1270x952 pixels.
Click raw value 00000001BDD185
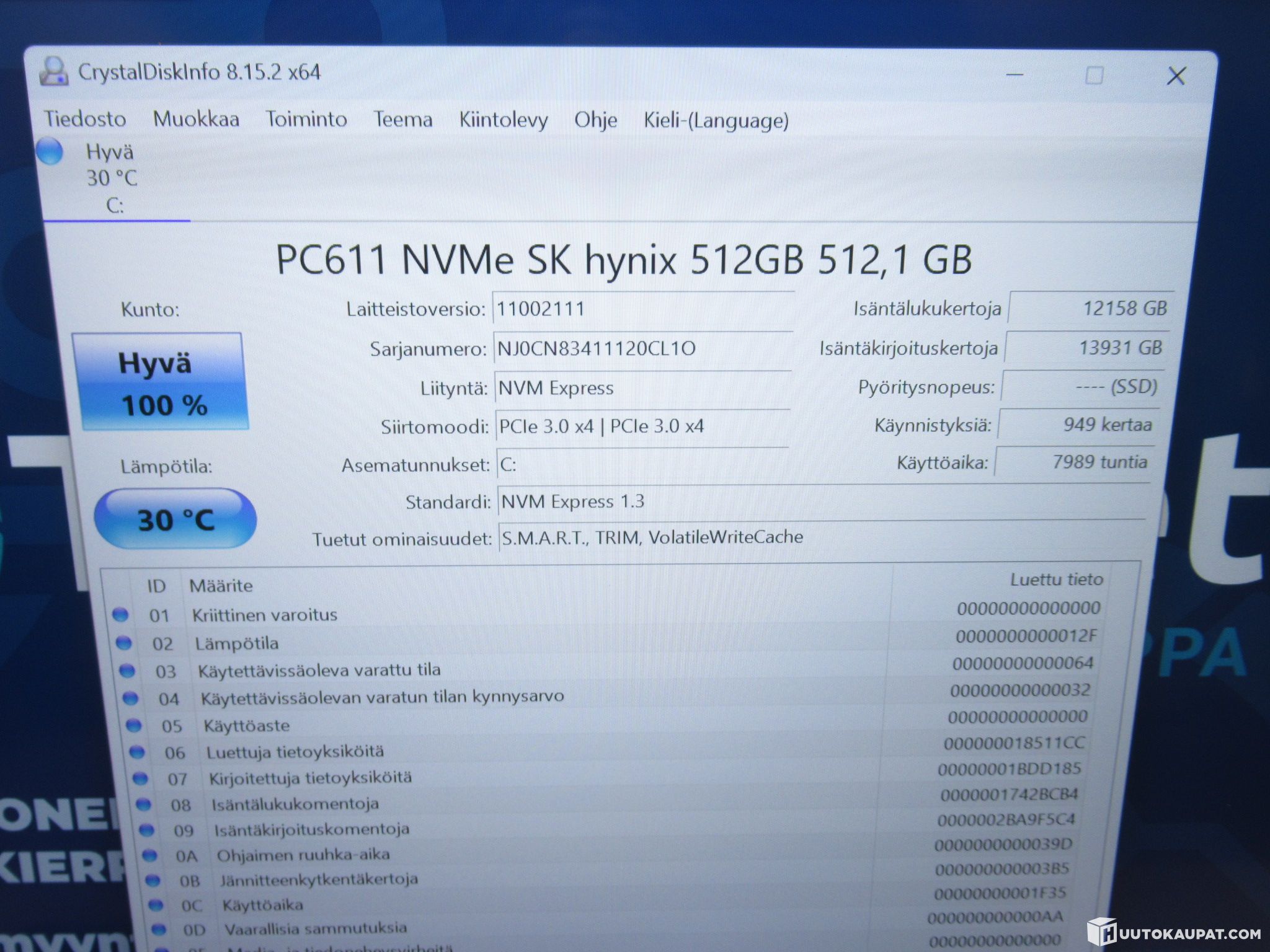1010,769
